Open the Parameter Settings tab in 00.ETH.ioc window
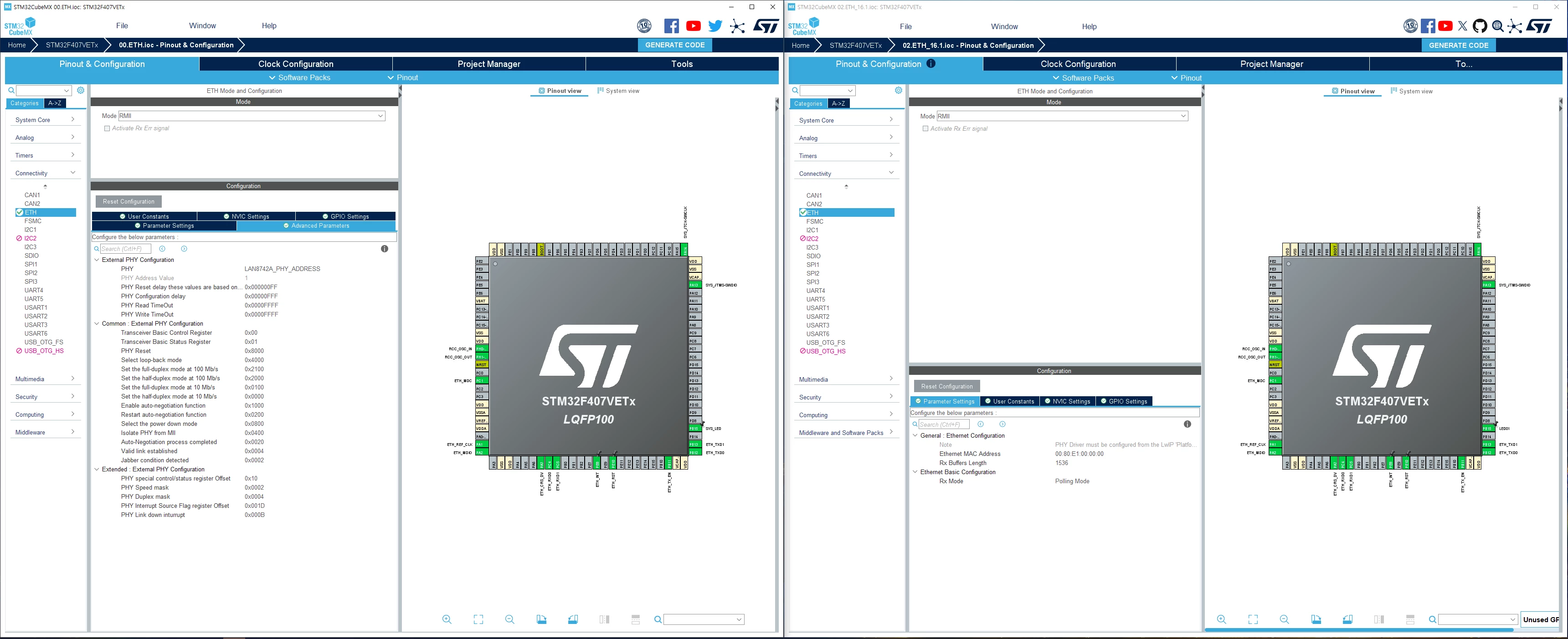The width and height of the screenshot is (1568, 639). (x=164, y=226)
